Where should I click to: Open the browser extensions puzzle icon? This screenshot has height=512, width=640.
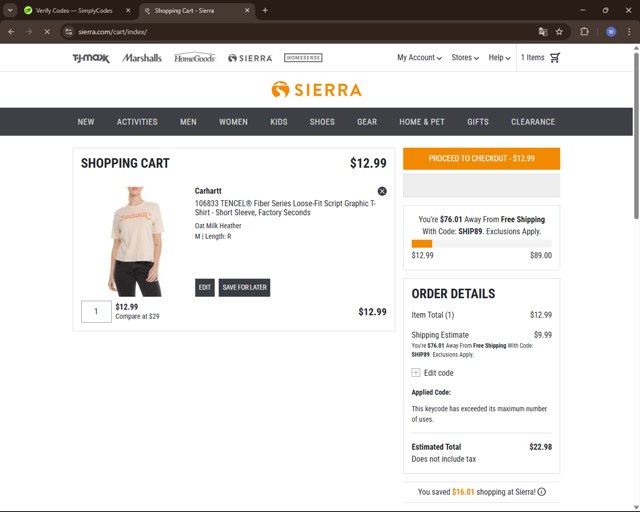point(584,32)
